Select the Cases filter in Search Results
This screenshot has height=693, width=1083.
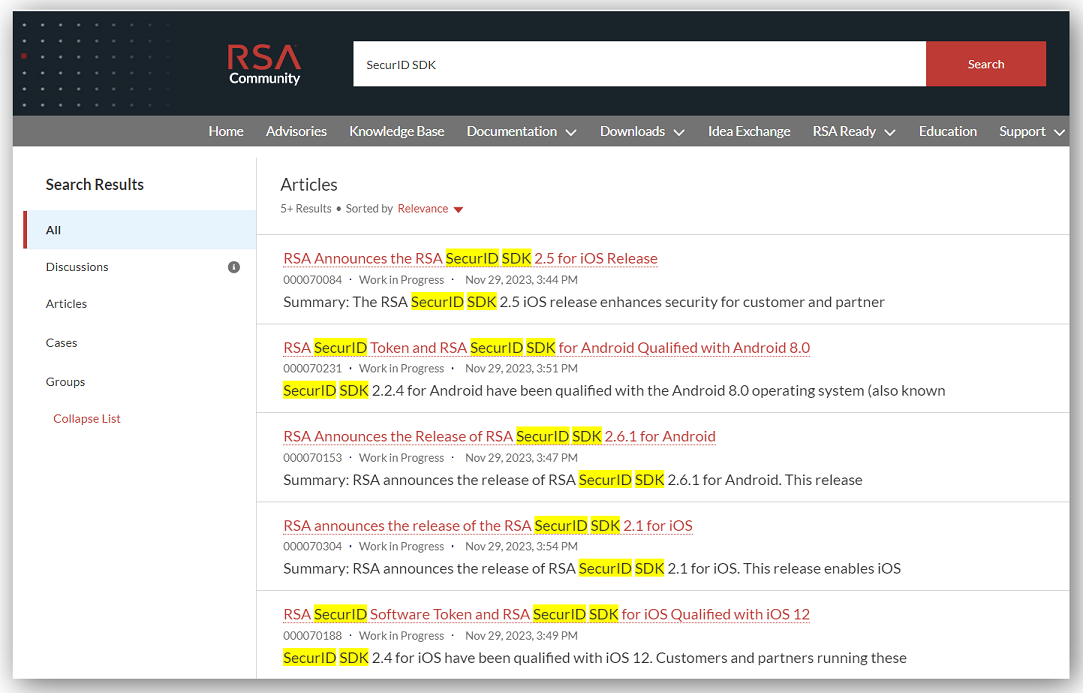(x=61, y=342)
